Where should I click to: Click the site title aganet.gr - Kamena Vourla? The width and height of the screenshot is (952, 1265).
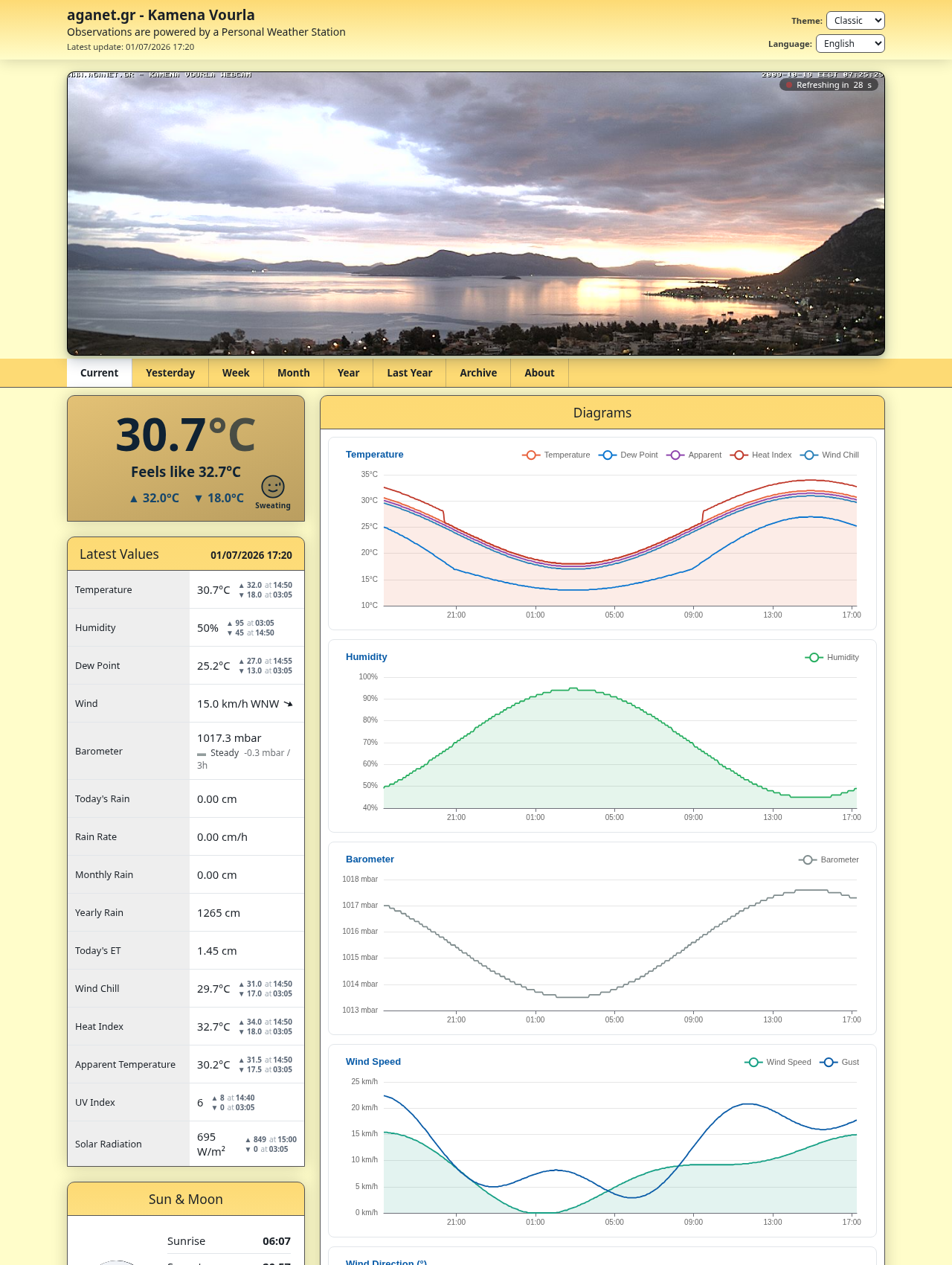click(x=161, y=15)
